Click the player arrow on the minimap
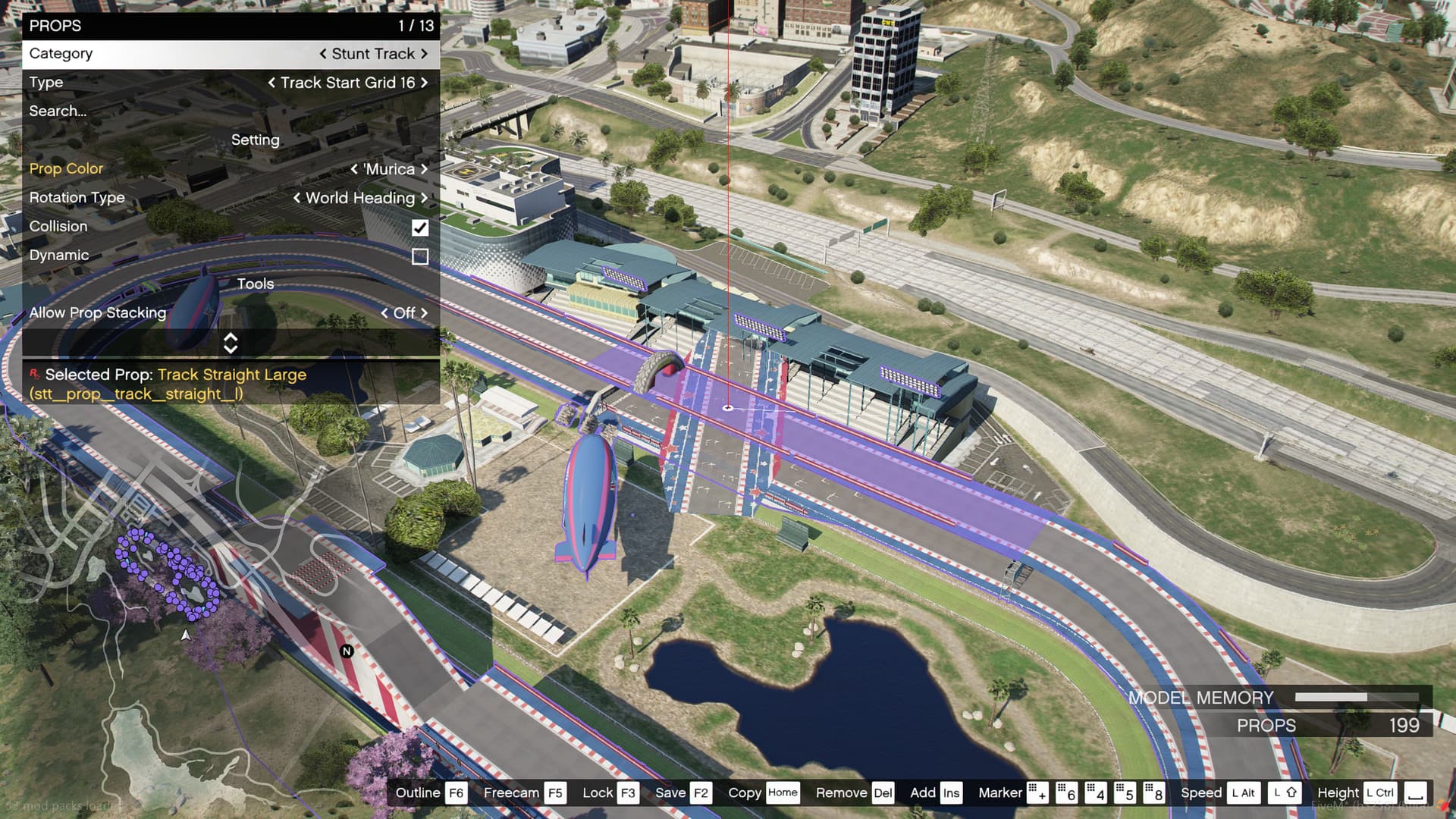 coord(186,635)
